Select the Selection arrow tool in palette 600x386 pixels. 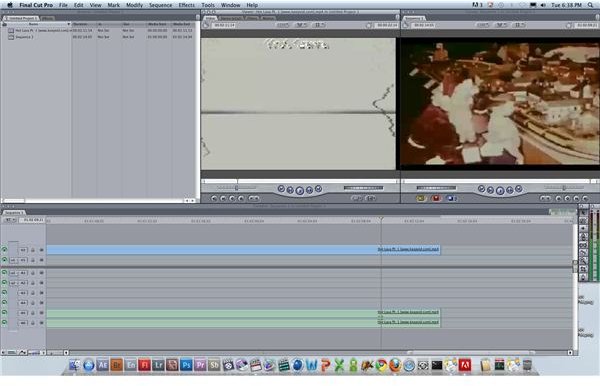583,212
